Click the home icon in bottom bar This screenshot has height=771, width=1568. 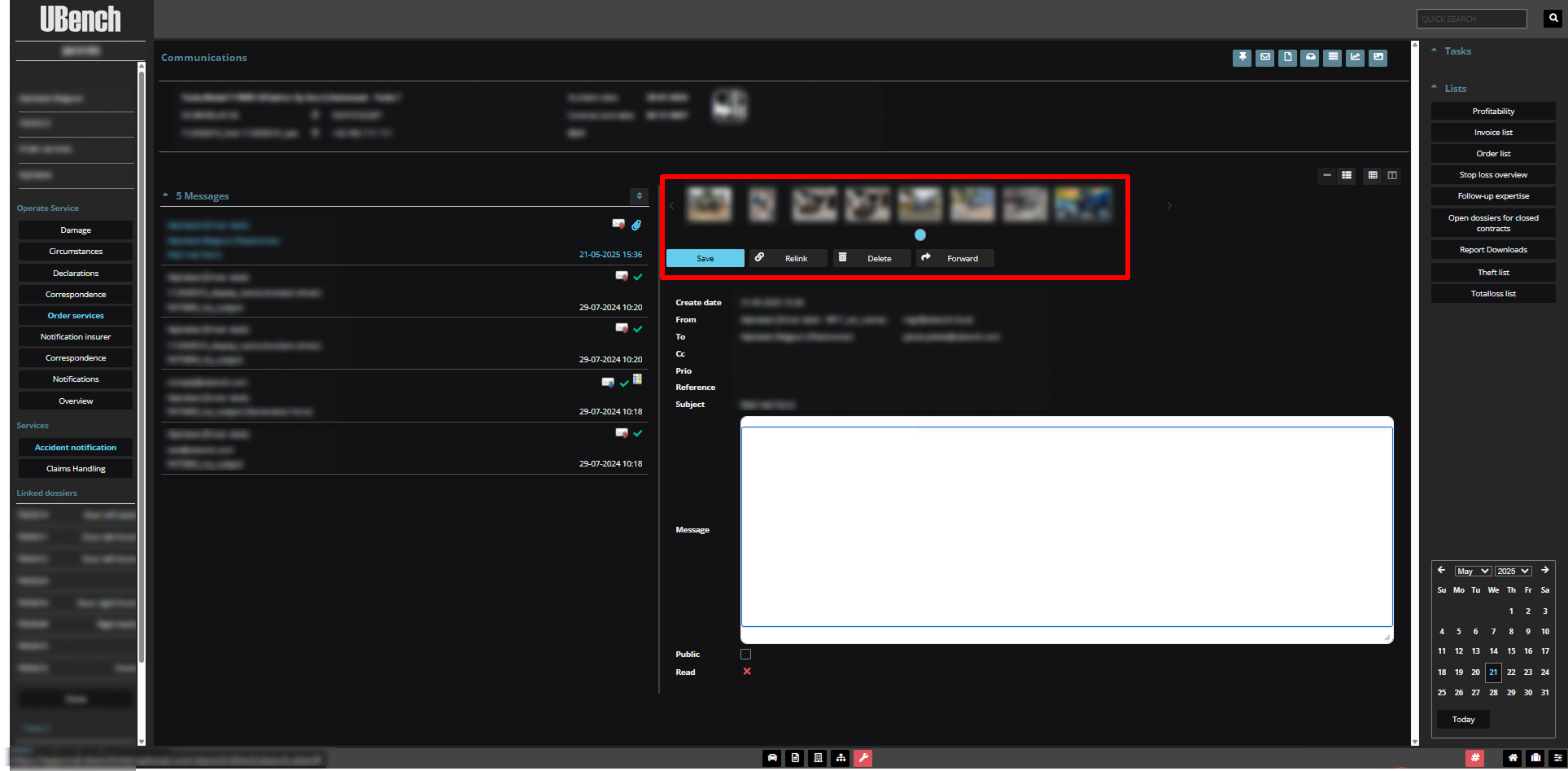coord(1513,758)
